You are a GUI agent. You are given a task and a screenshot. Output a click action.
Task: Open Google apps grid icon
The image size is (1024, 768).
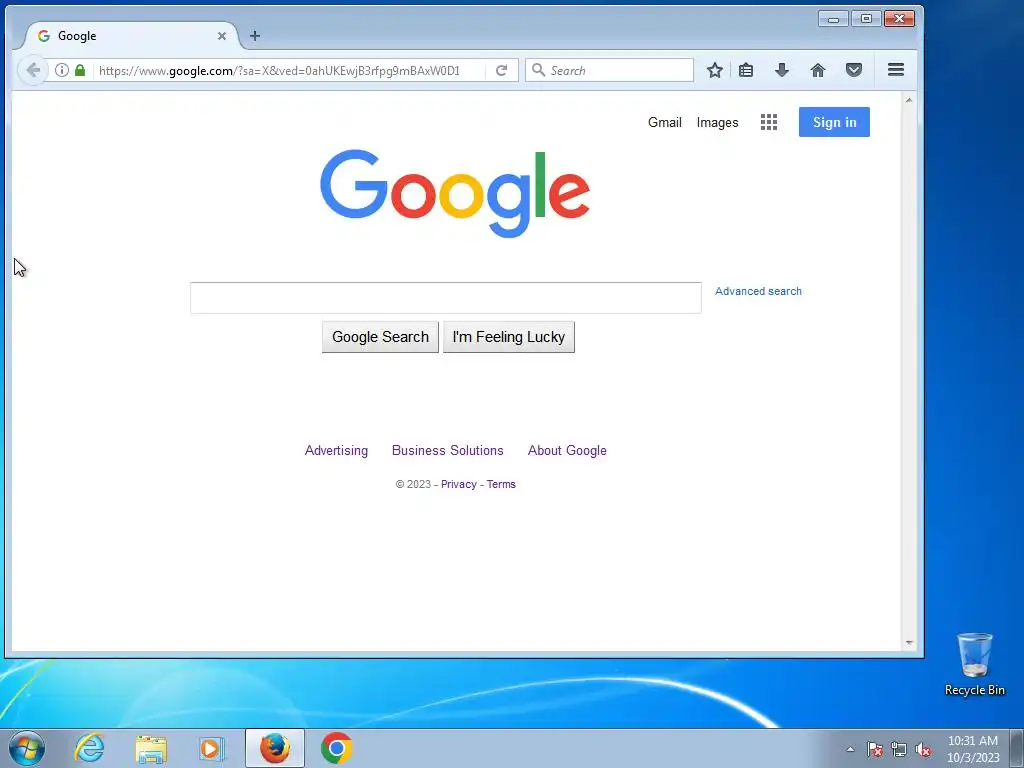point(769,122)
